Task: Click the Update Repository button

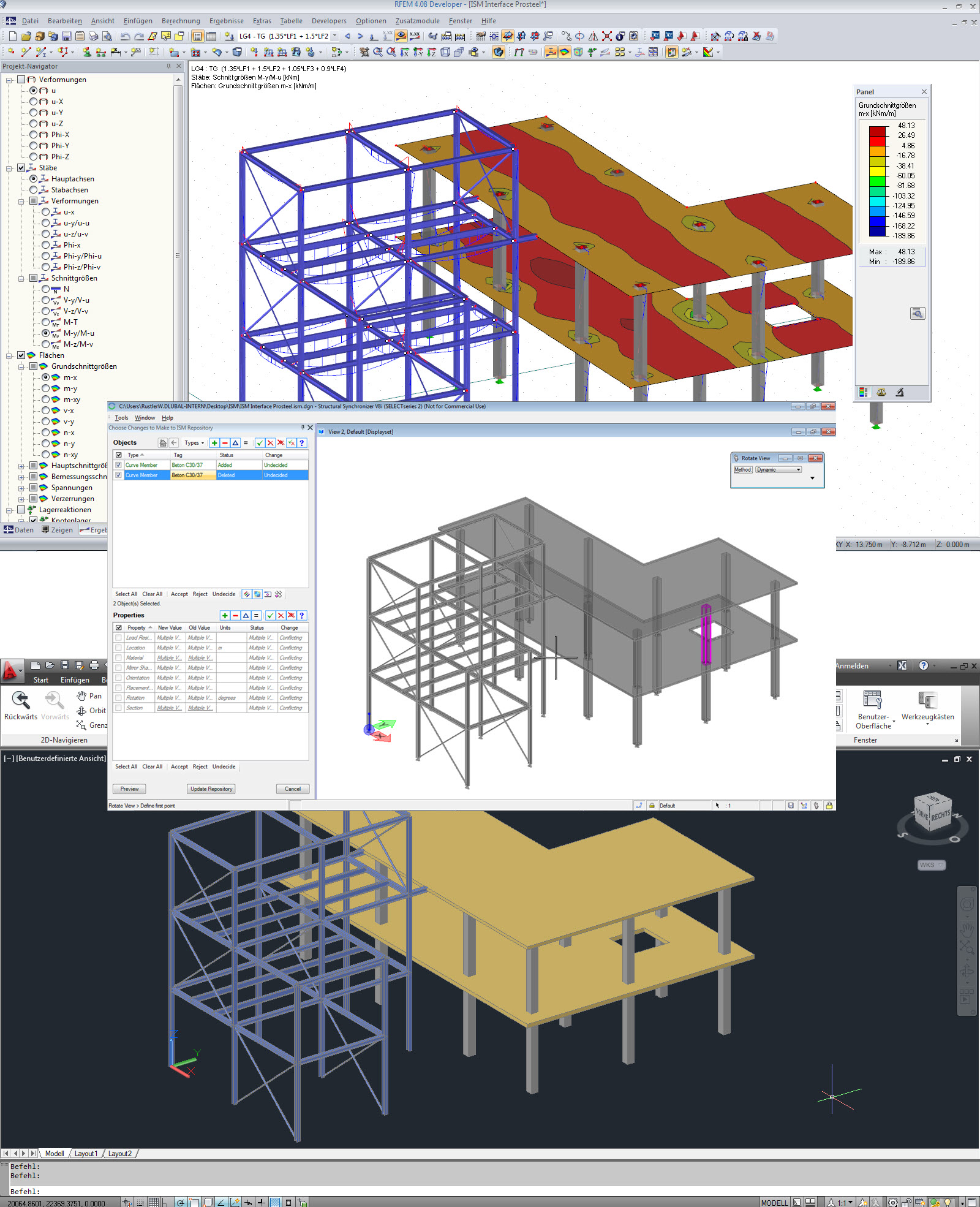Action: [x=211, y=789]
